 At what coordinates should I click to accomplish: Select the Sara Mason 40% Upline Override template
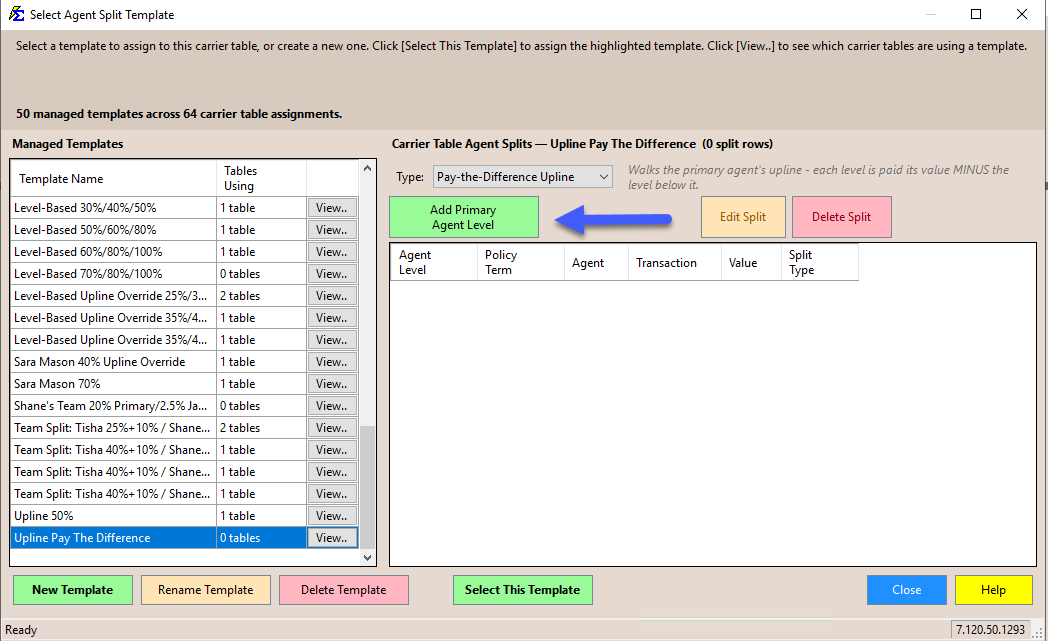click(184, 362)
